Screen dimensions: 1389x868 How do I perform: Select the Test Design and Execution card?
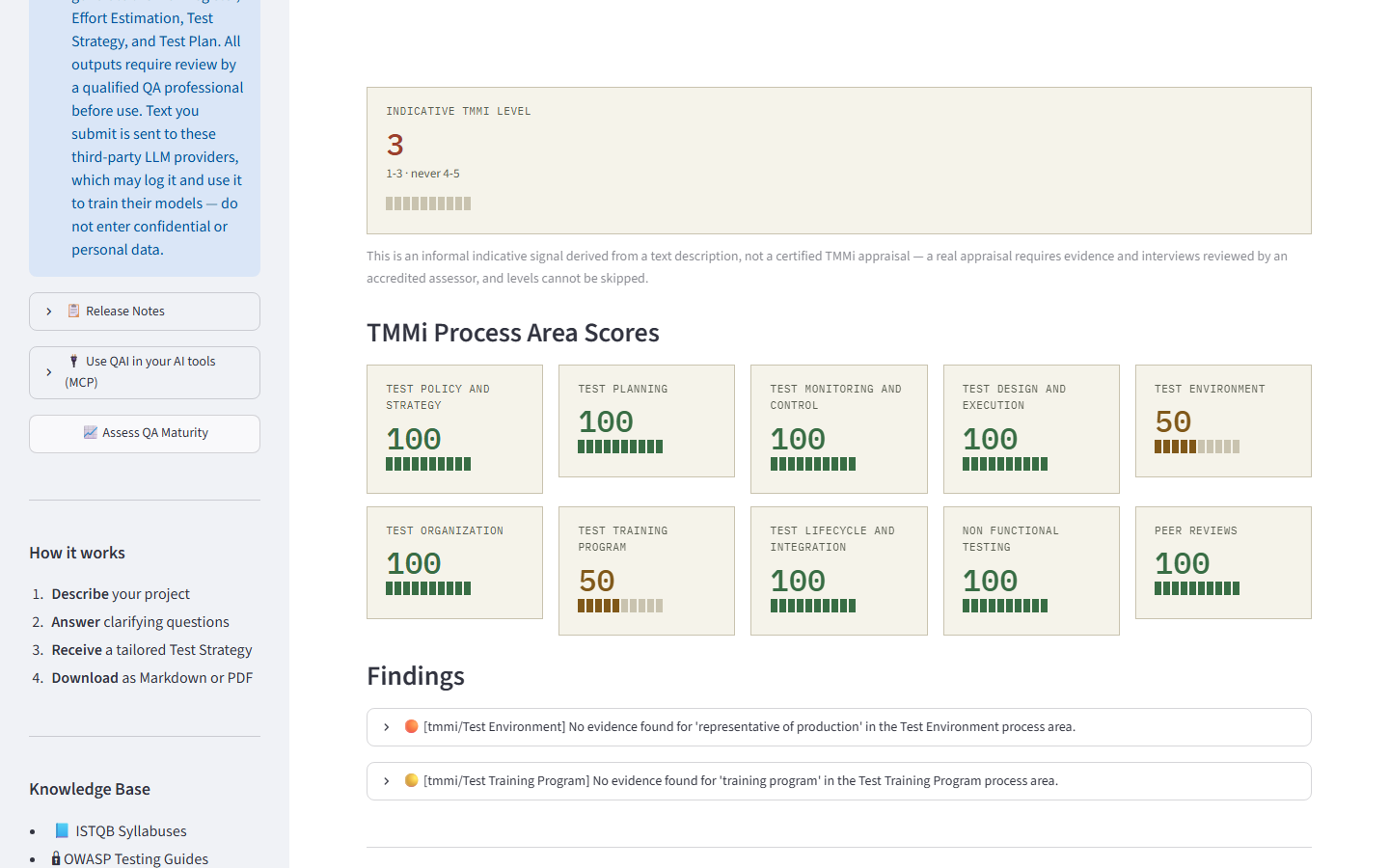click(x=1031, y=429)
